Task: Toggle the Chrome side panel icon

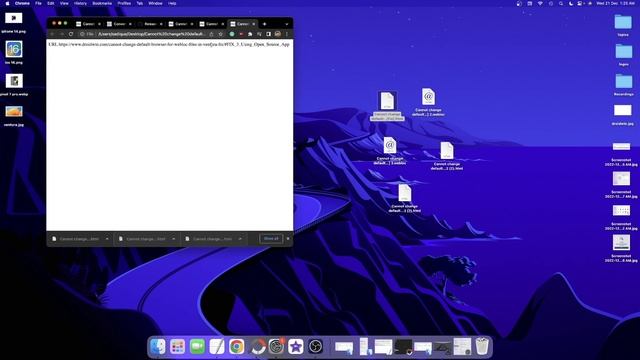Action: tap(268, 34)
